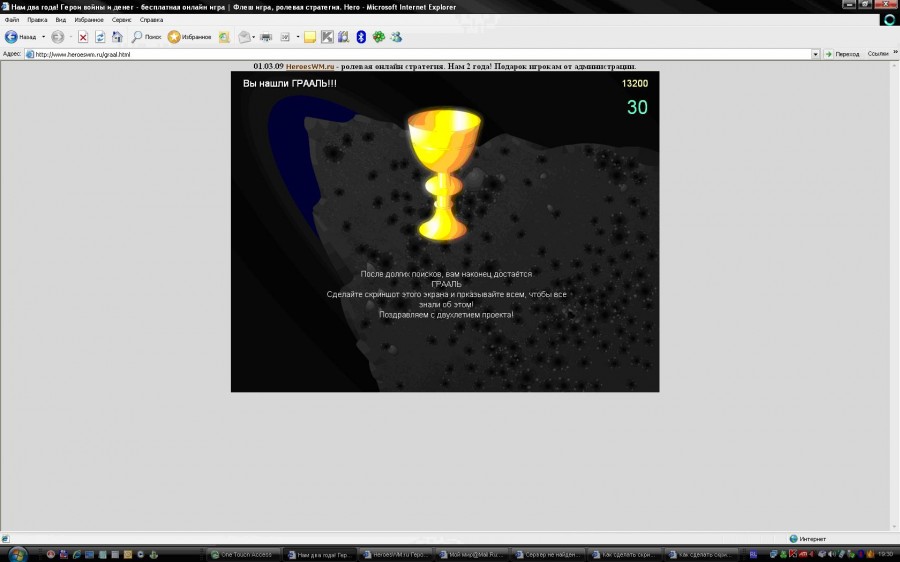Image resolution: width=900 pixels, height=562 pixels.
Task: Switch to the 'Сервер не найден' taskbar button
Action: (548, 555)
